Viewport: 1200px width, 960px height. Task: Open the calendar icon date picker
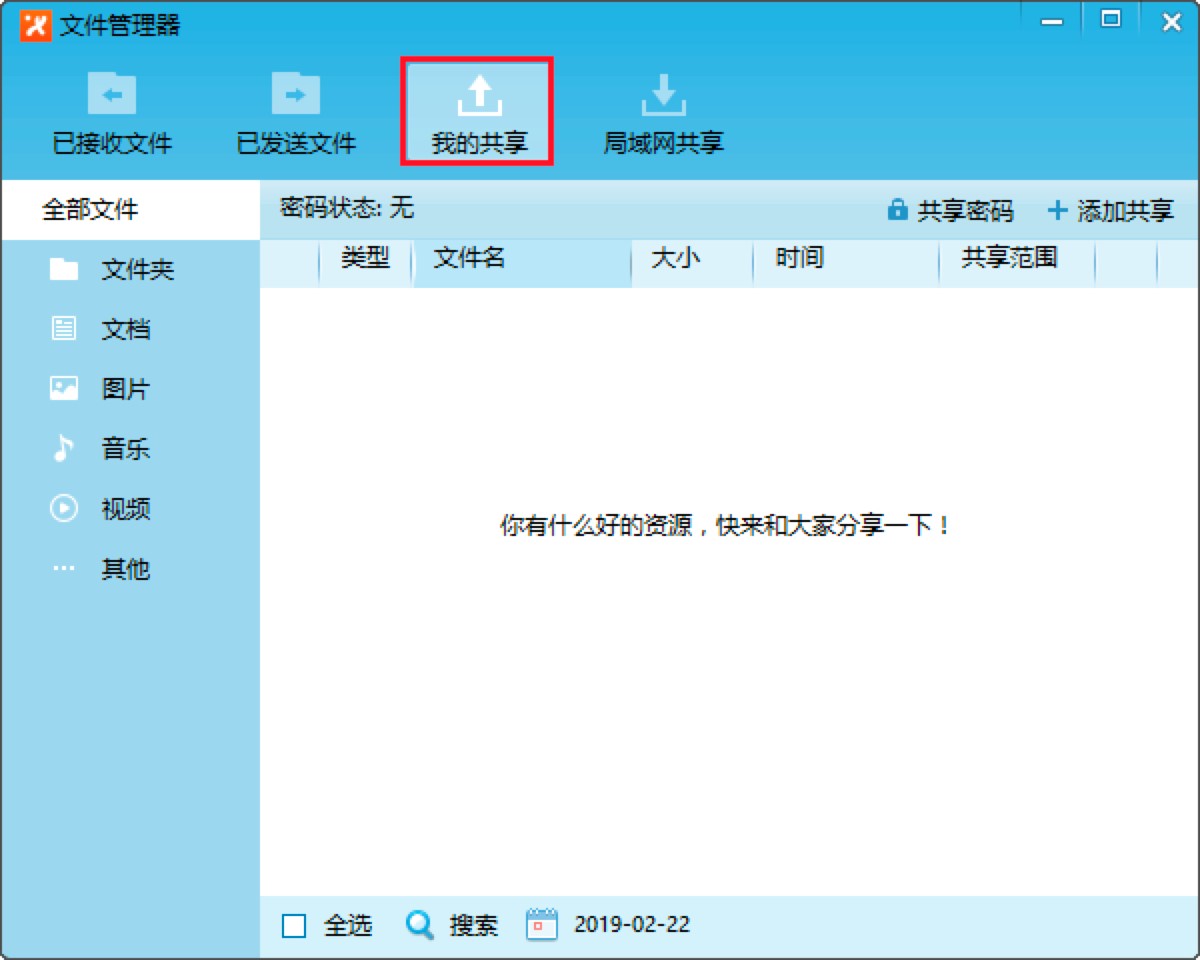click(x=541, y=924)
